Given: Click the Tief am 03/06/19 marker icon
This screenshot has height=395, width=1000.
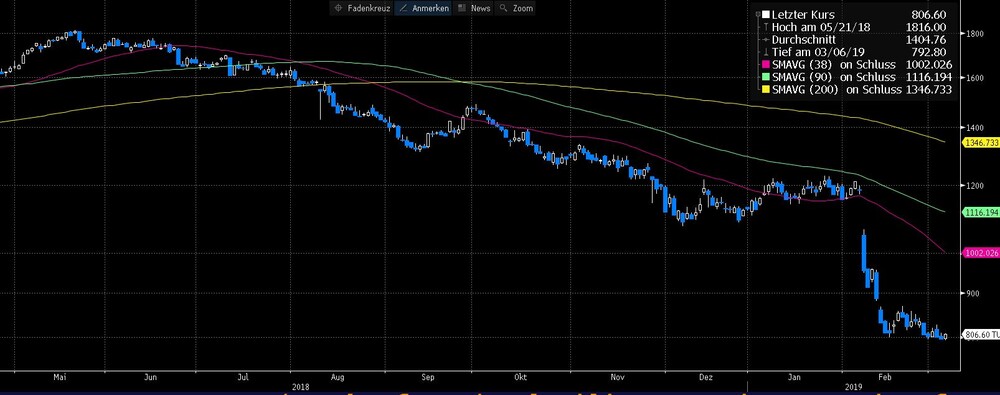Looking at the screenshot, I should click(x=765, y=52).
